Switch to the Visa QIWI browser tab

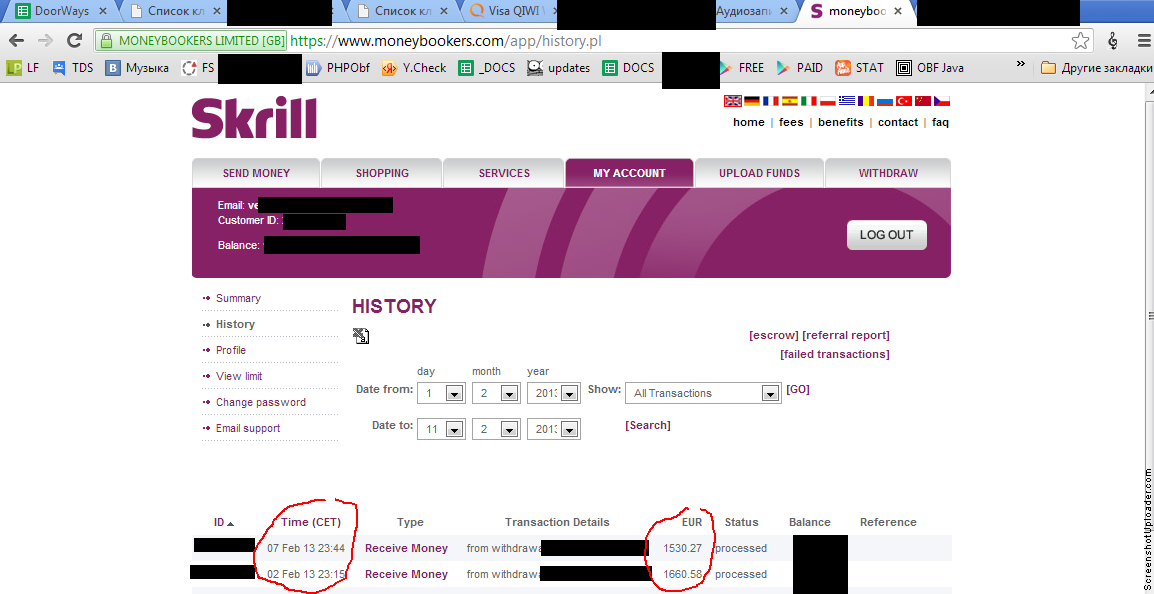[x=508, y=11]
